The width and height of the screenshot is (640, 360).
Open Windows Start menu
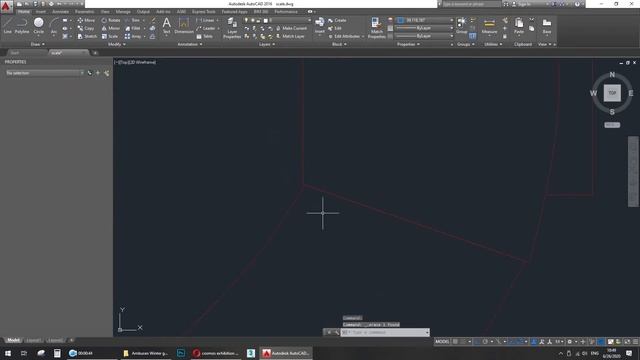pyautogui.click(x=7, y=353)
